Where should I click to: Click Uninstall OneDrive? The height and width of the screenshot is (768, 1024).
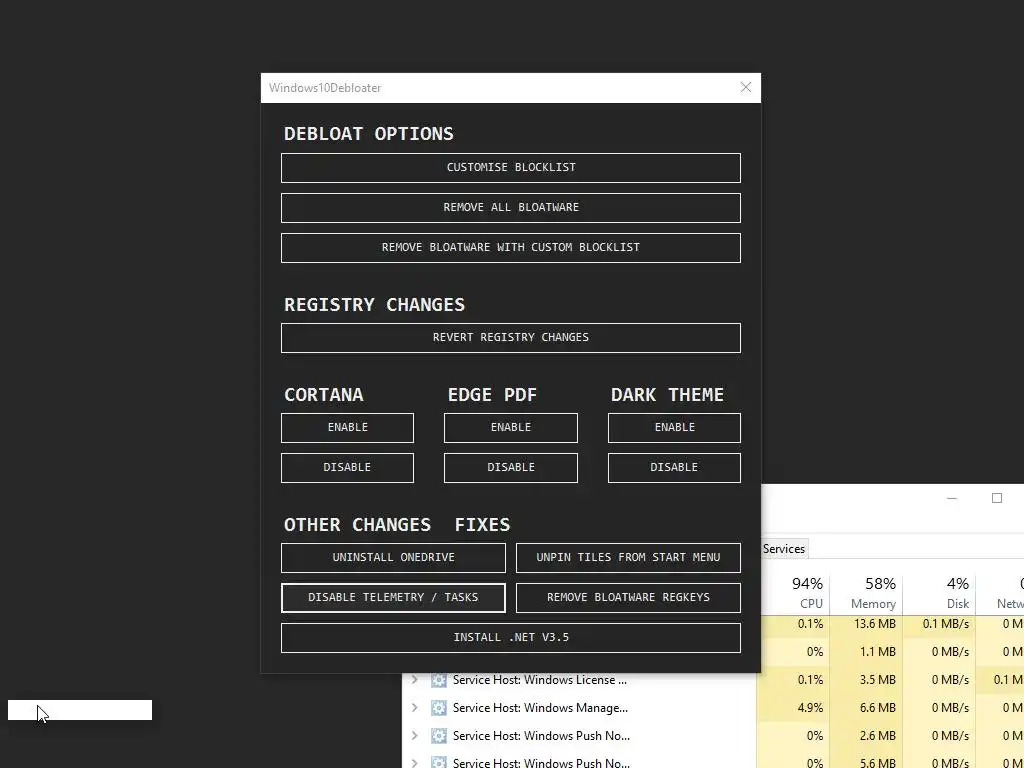(393, 558)
